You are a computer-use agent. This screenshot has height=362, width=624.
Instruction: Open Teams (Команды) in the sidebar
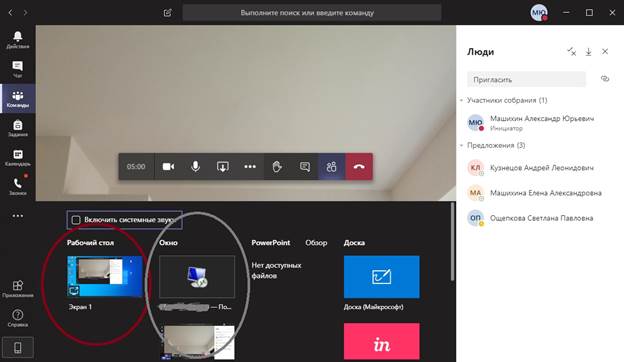pyautogui.click(x=18, y=99)
